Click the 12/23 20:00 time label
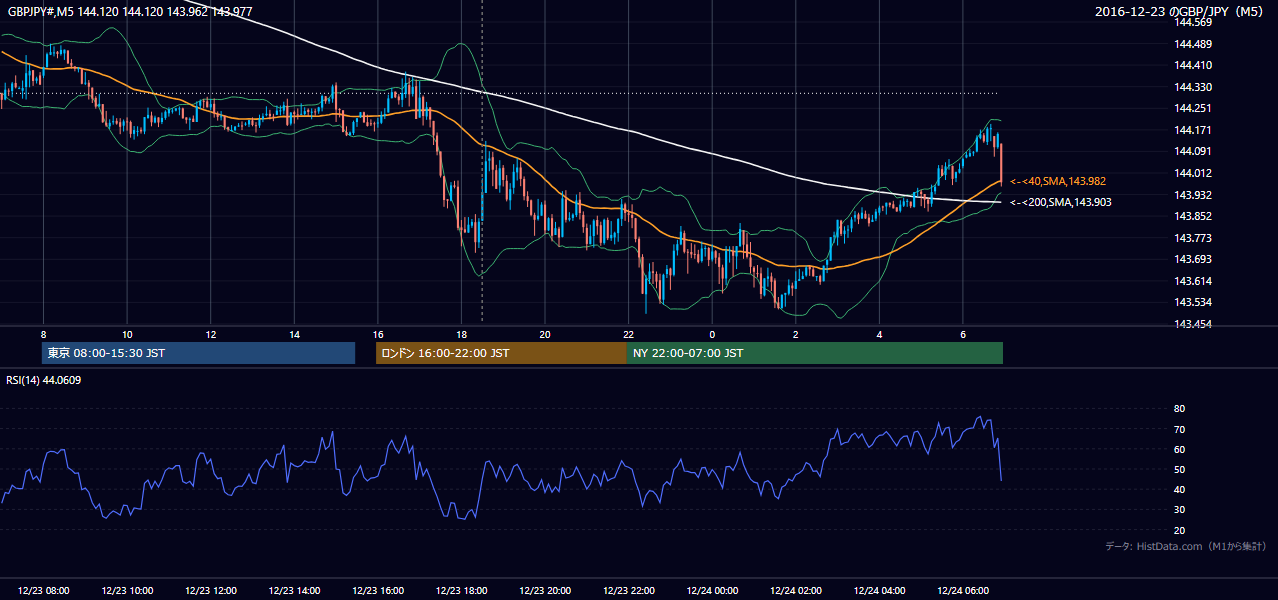The image size is (1278, 600). pyautogui.click(x=545, y=591)
